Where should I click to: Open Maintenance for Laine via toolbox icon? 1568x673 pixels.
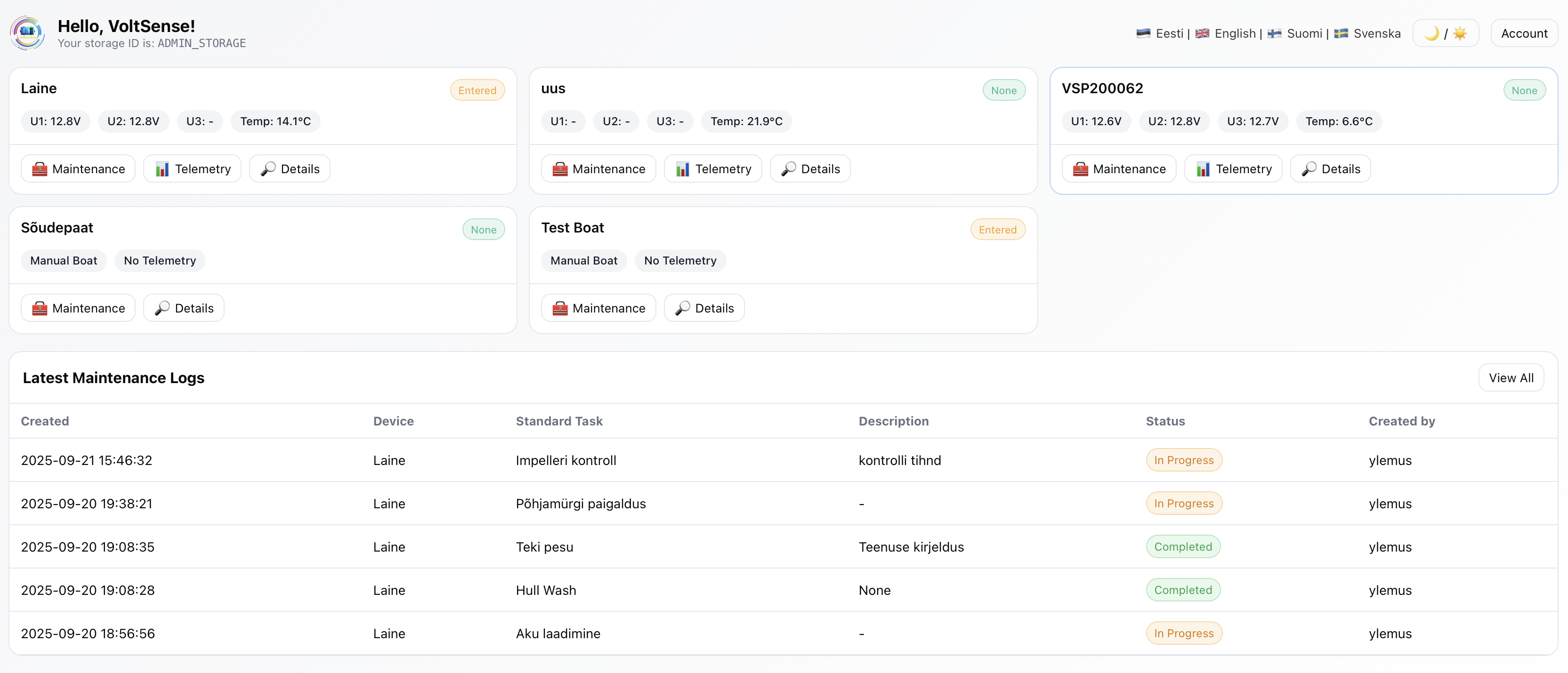(x=40, y=168)
